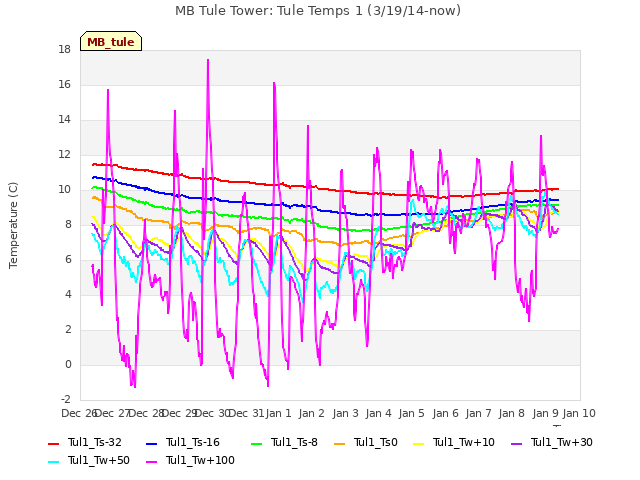Click the -2 y-axis tick label
This screenshot has height=480, width=640.
click(x=66, y=399)
